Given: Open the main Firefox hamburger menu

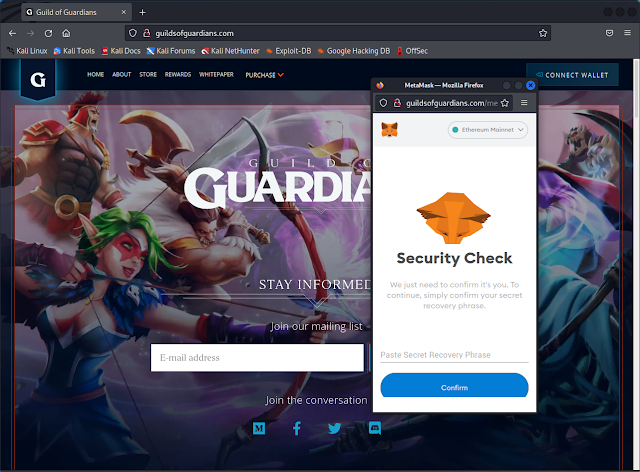Looking at the screenshot, I should (627, 33).
